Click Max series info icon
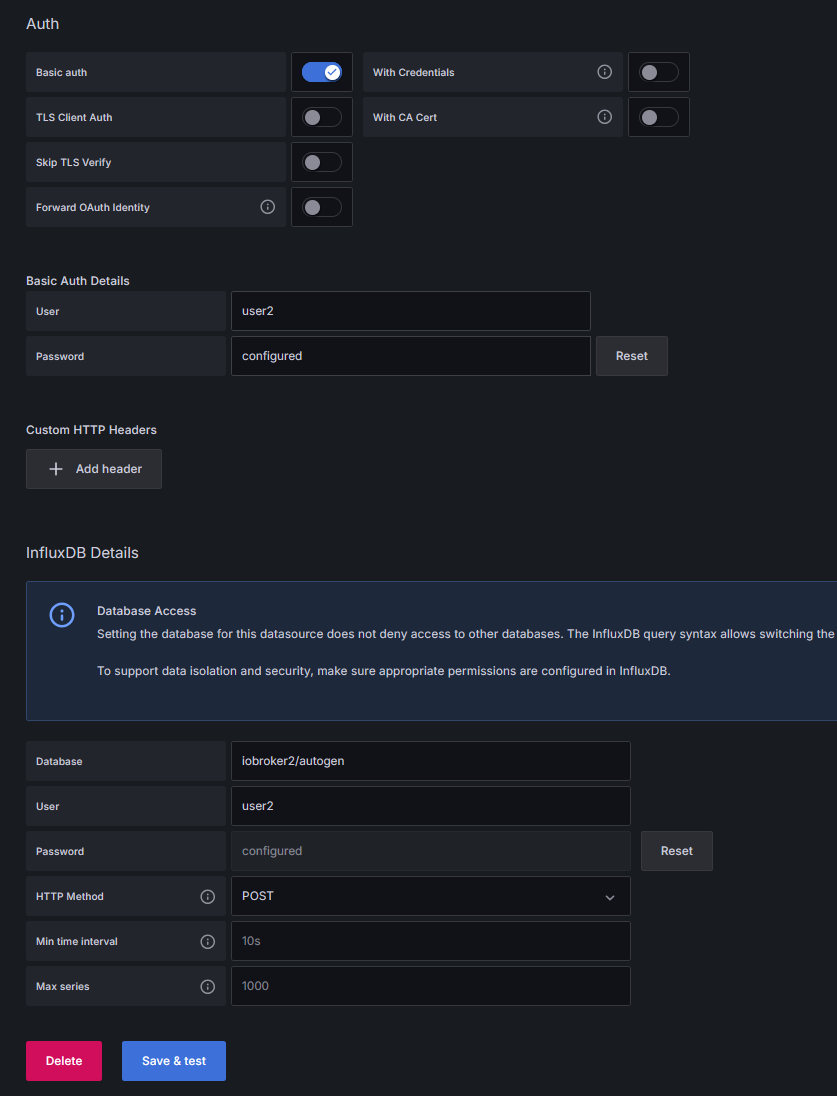837x1096 pixels. tap(208, 987)
